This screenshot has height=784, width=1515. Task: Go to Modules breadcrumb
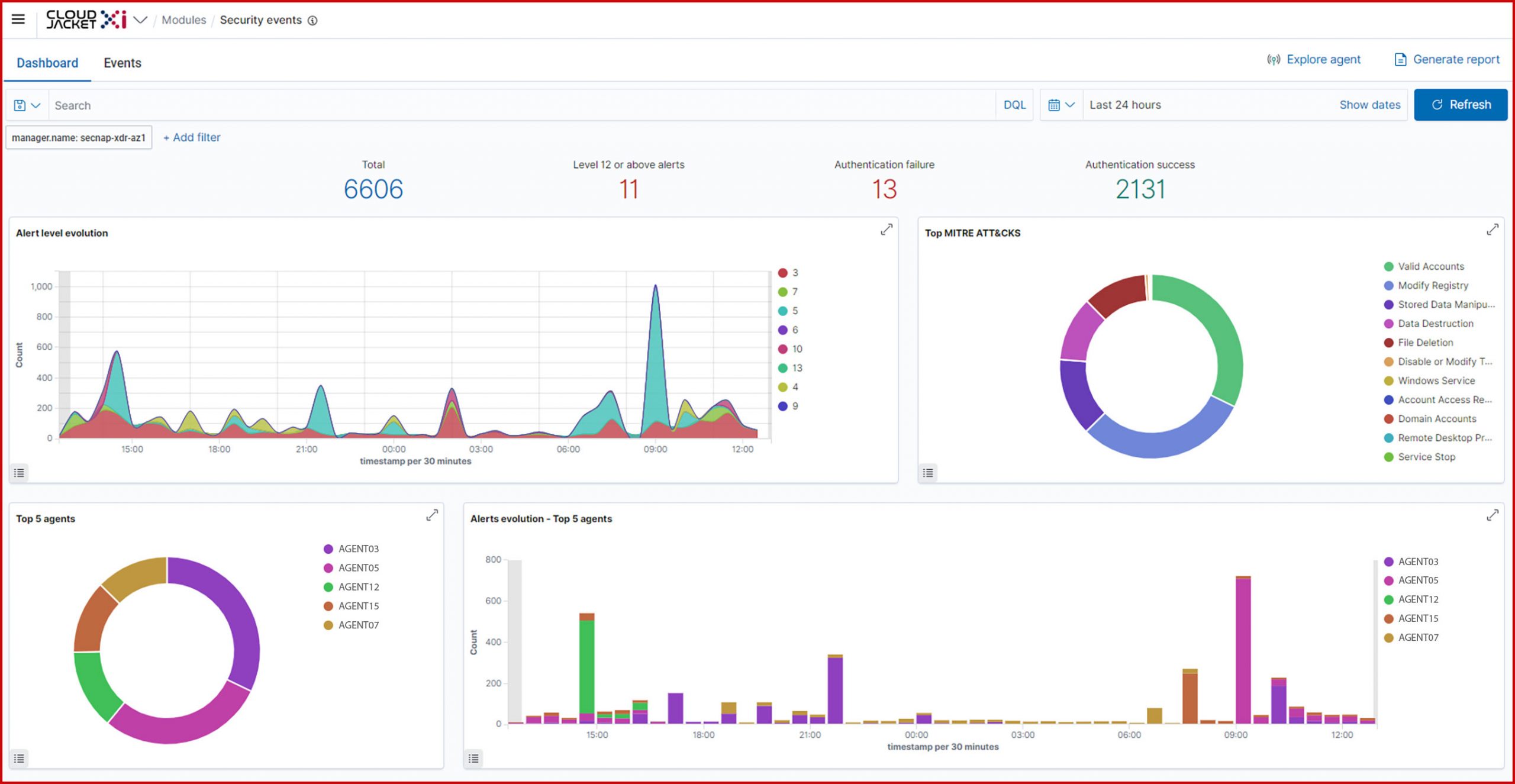tap(183, 20)
